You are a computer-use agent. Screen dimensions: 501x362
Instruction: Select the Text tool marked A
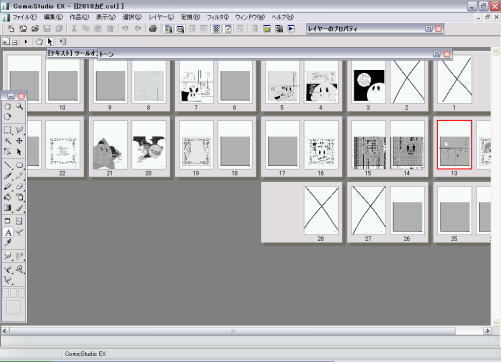tap(8, 232)
